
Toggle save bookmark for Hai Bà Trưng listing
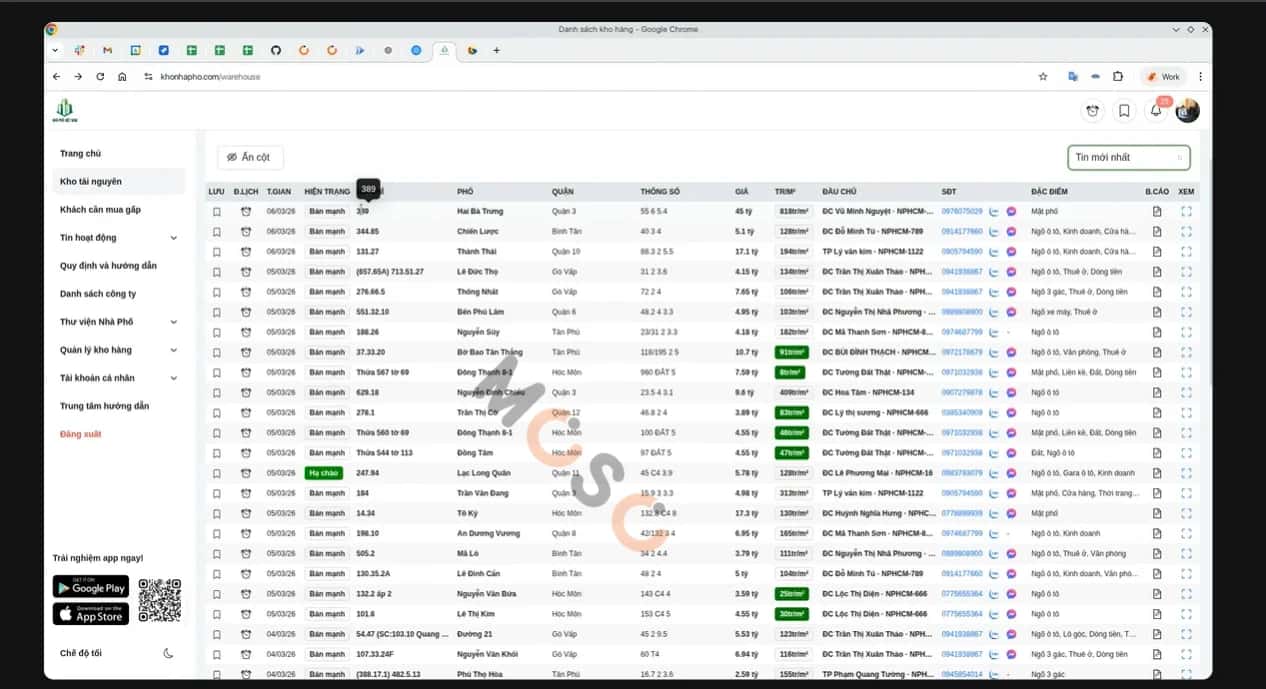pos(216,211)
